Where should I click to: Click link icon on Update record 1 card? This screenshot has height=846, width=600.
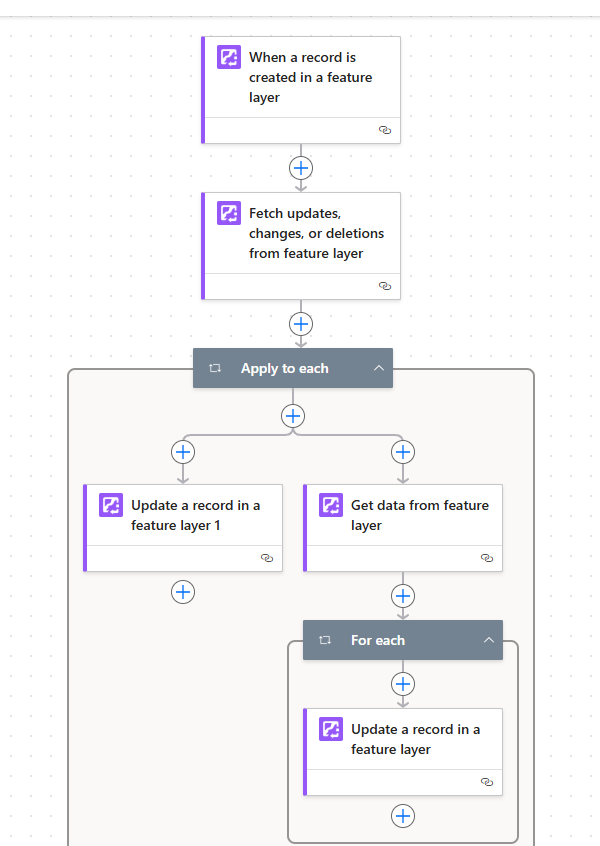click(267, 558)
